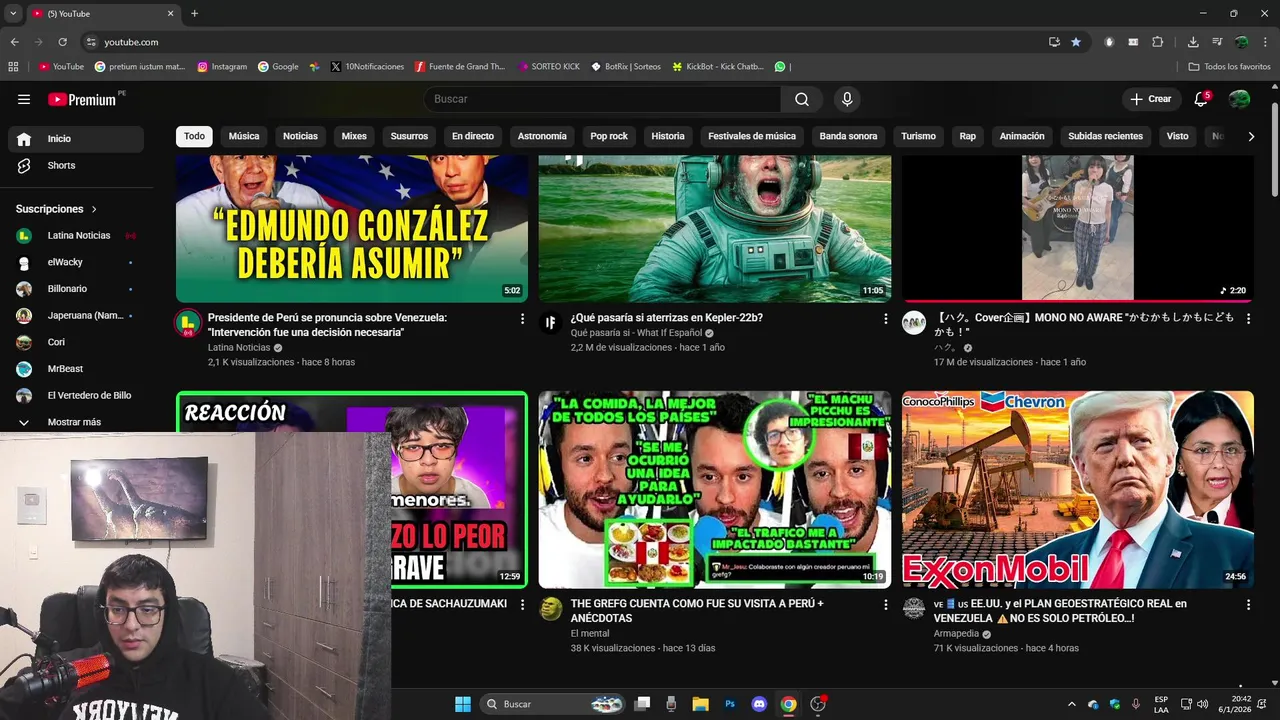Open Chrome downloads icon
The height and width of the screenshot is (720, 1280).
[1193, 42]
